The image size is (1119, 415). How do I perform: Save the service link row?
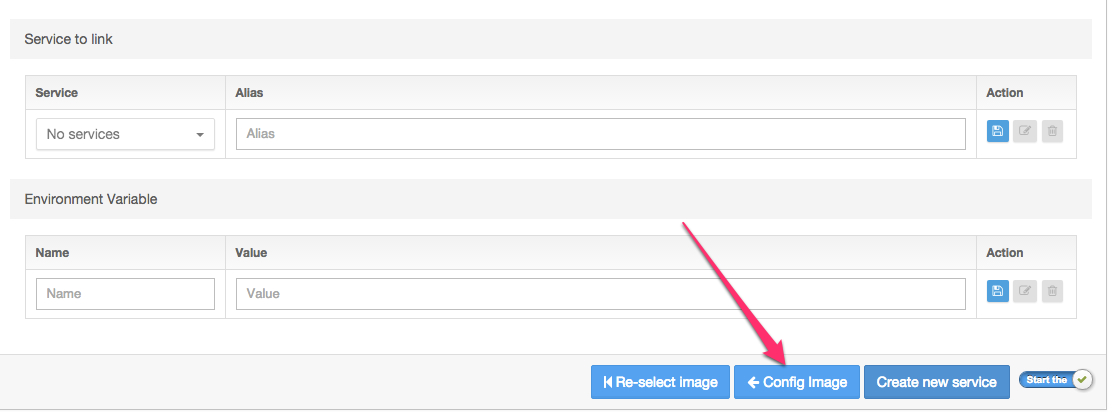(998, 131)
